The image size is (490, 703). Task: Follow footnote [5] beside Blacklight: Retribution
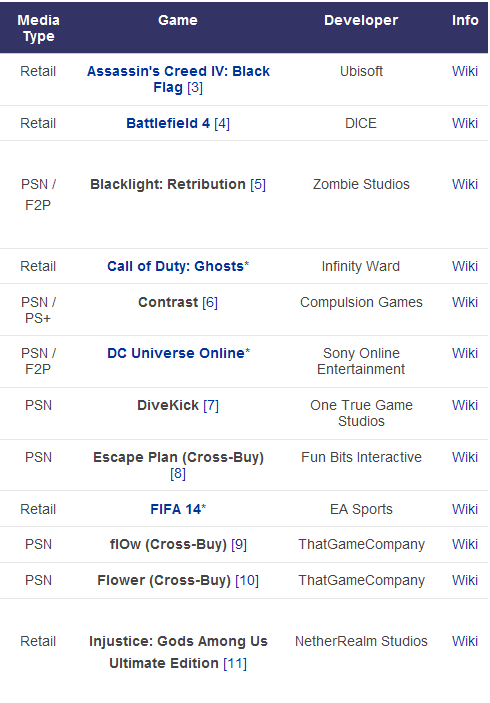point(258,184)
